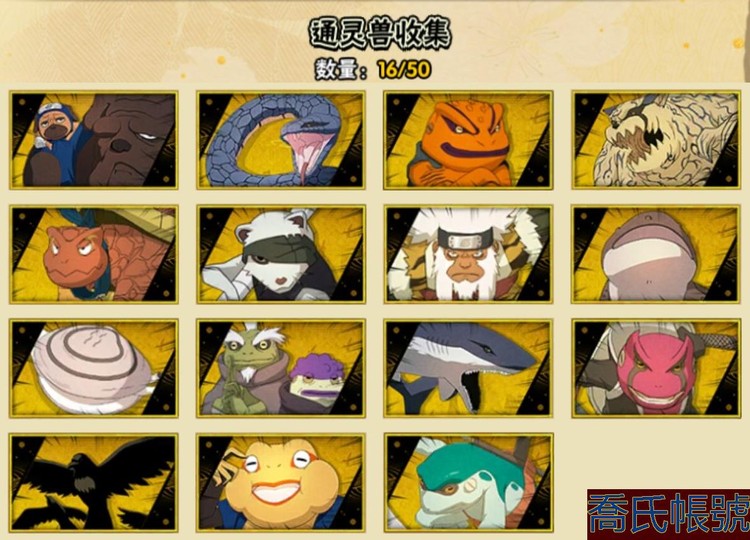Select the black crow silhouette card
750x540 pixels.
[94, 483]
